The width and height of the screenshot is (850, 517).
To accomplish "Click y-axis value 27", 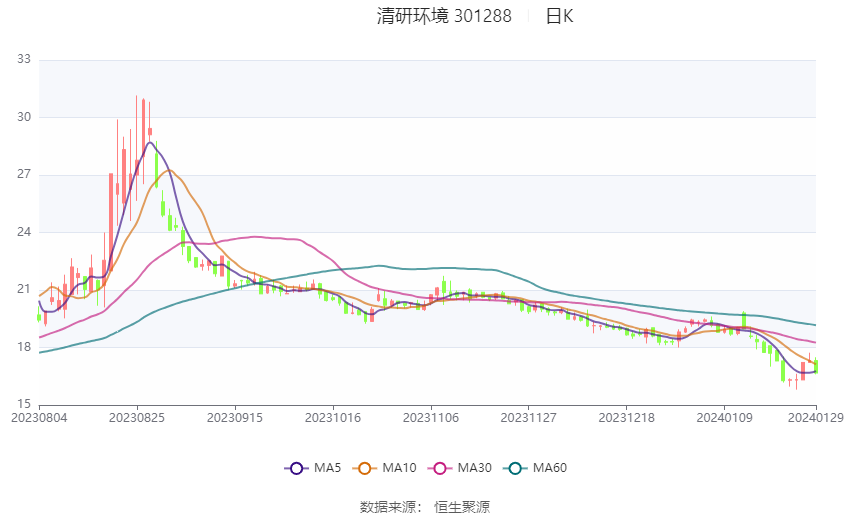I will [24, 175].
